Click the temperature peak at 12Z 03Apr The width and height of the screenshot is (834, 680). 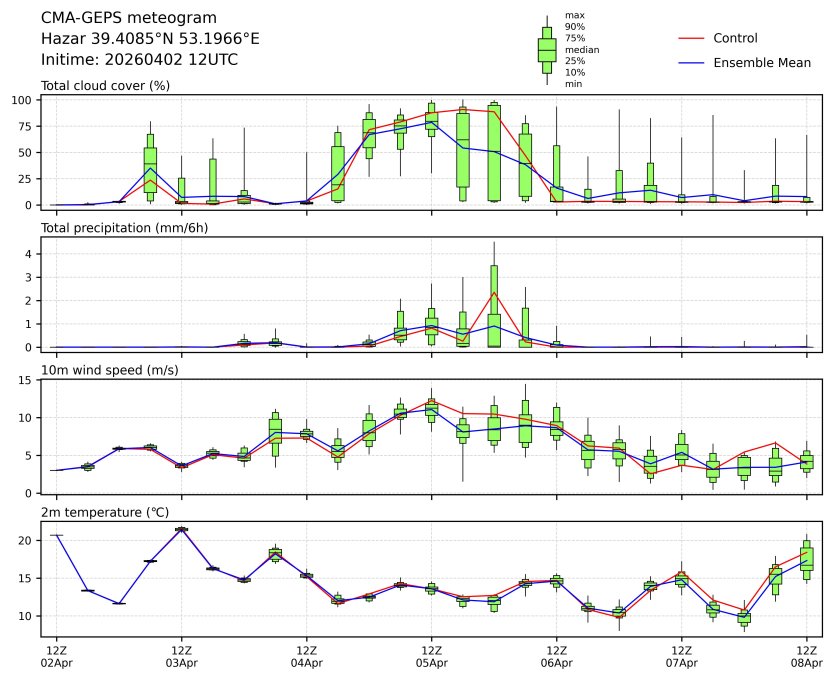coord(181,529)
